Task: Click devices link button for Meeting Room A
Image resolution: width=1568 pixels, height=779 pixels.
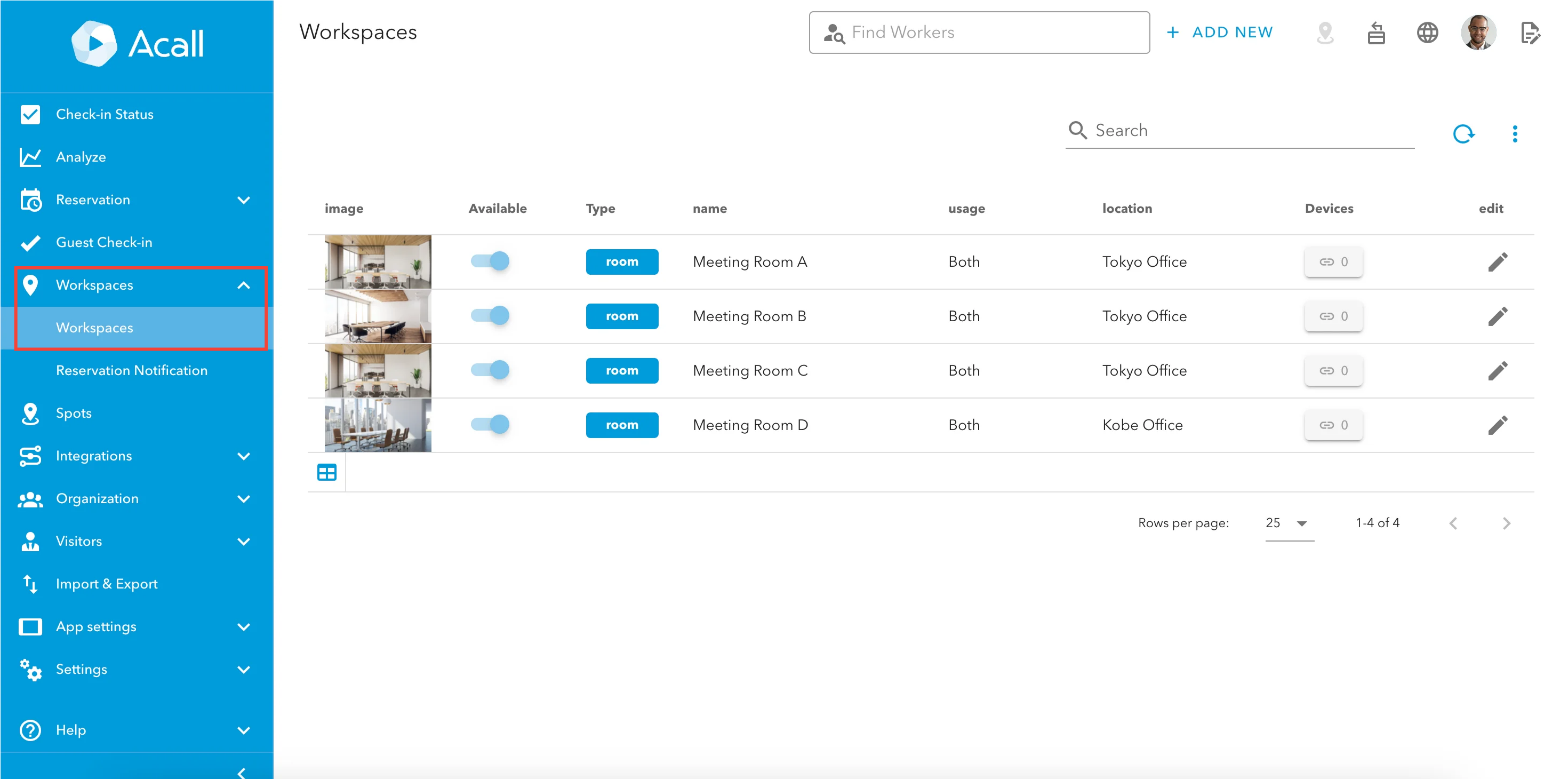Action: pyautogui.click(x=1333, y=262)
